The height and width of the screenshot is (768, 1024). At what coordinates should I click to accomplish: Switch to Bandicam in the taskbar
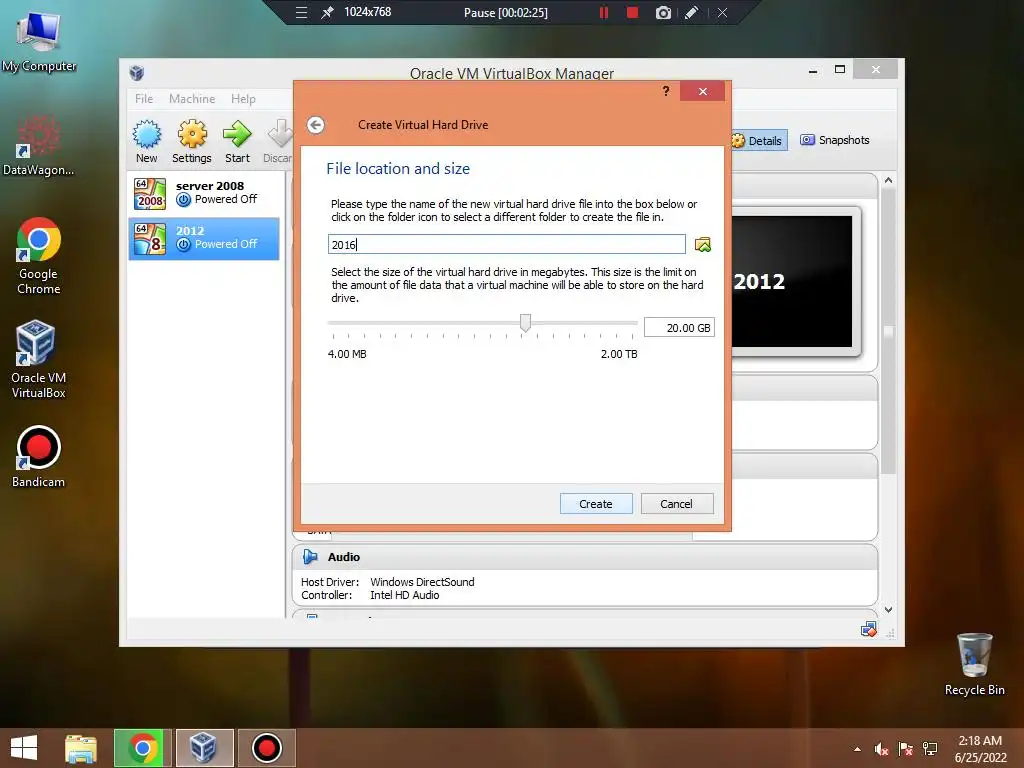point(266,748)
